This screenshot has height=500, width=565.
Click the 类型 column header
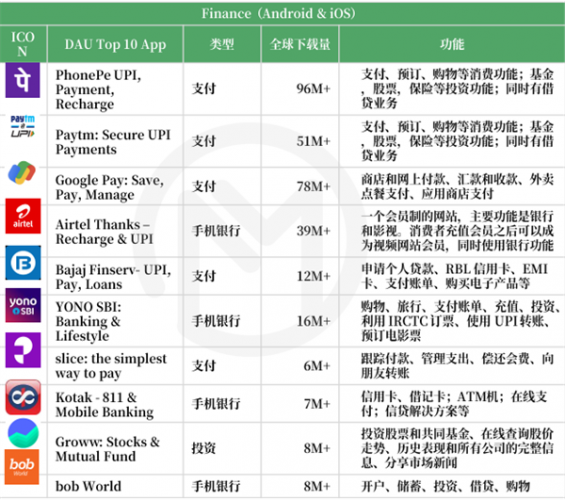(222, 44)
